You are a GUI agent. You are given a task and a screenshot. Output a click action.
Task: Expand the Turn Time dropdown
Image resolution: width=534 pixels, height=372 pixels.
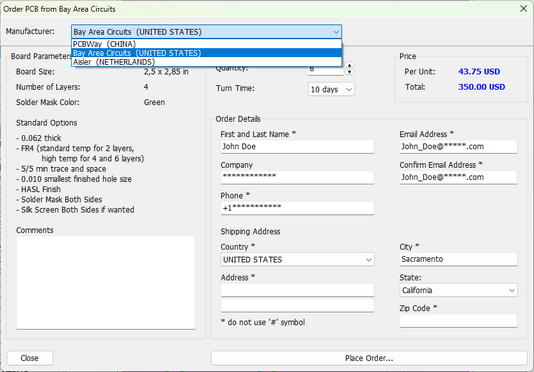point(331,89)
